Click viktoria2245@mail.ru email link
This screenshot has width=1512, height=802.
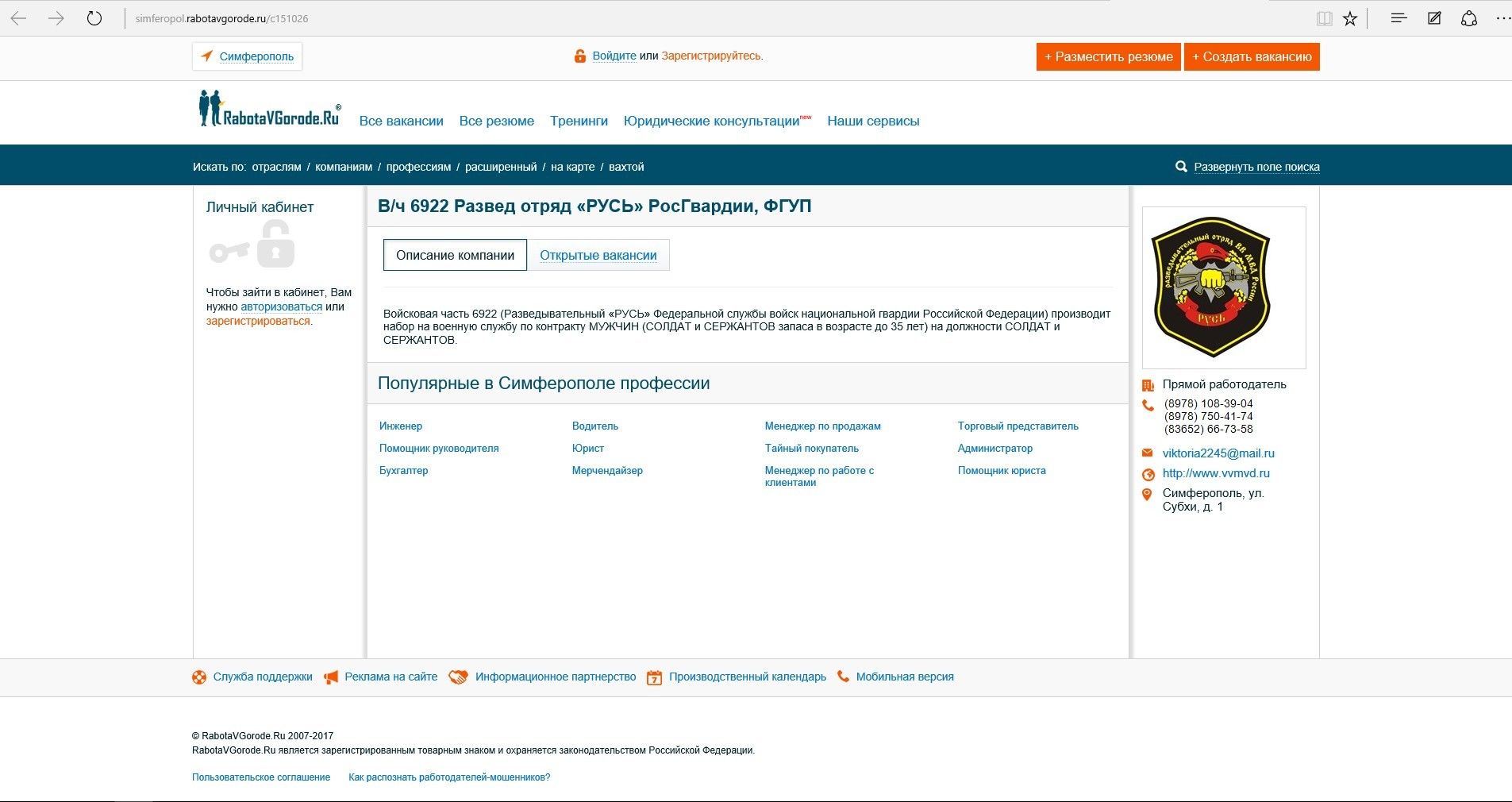click(1218, 453)
